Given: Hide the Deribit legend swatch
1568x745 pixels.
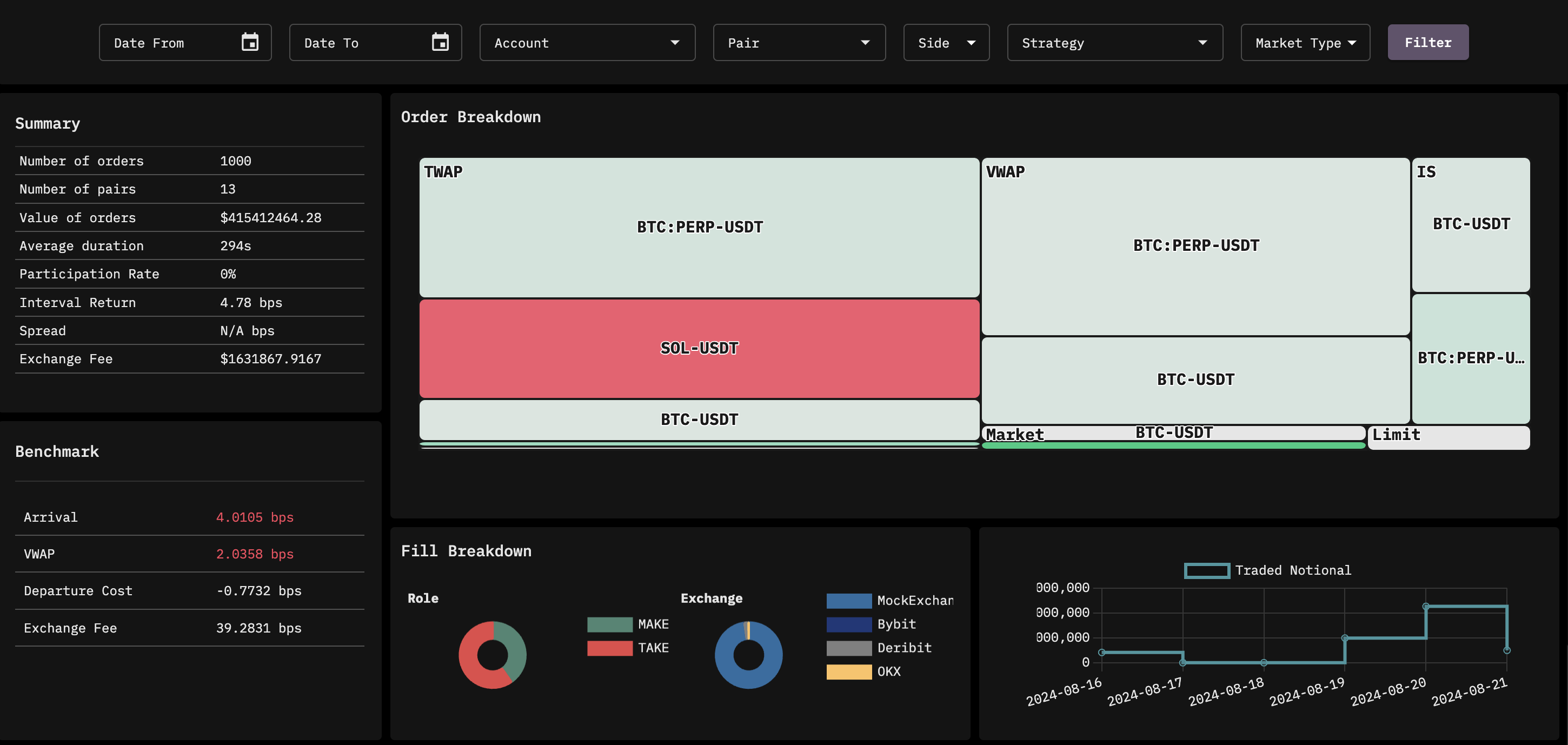Looking at the screenshot, I should coord(848,648).
